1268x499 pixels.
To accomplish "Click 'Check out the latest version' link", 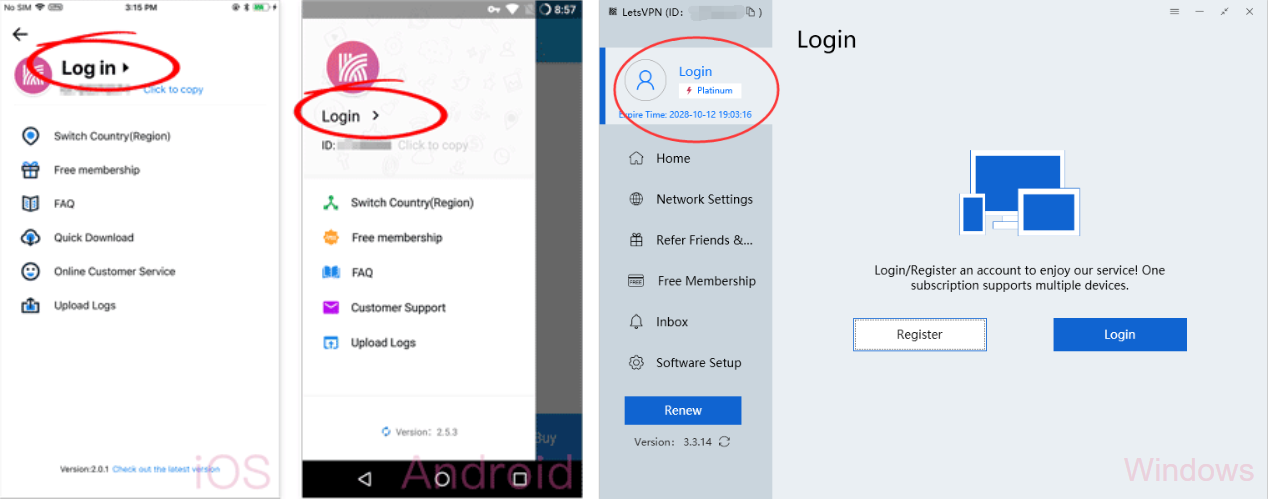I will click(166, 469).
